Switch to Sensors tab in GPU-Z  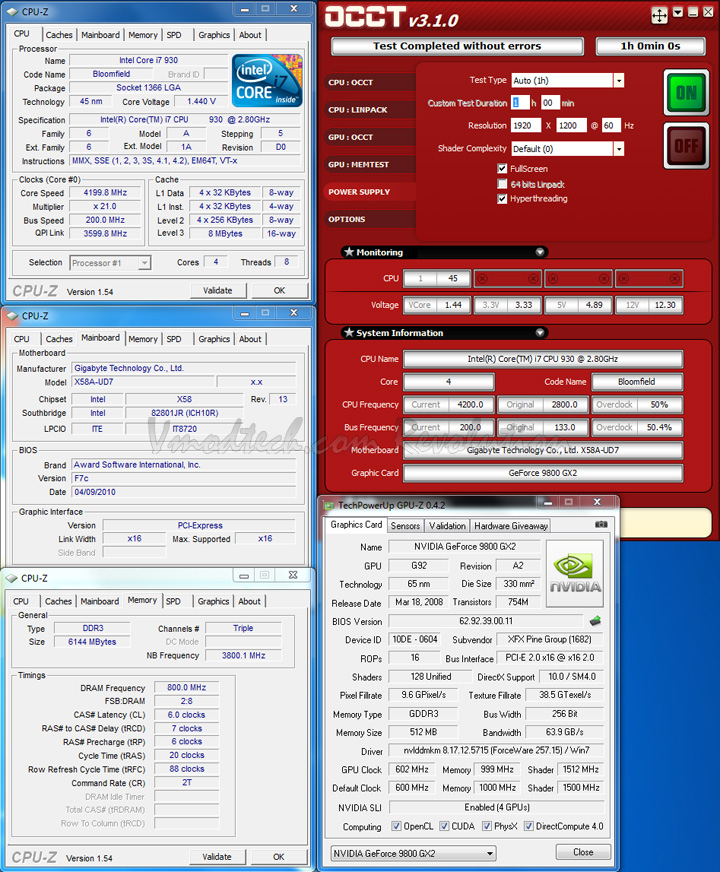pyautogui.click(x=405, y=526)
